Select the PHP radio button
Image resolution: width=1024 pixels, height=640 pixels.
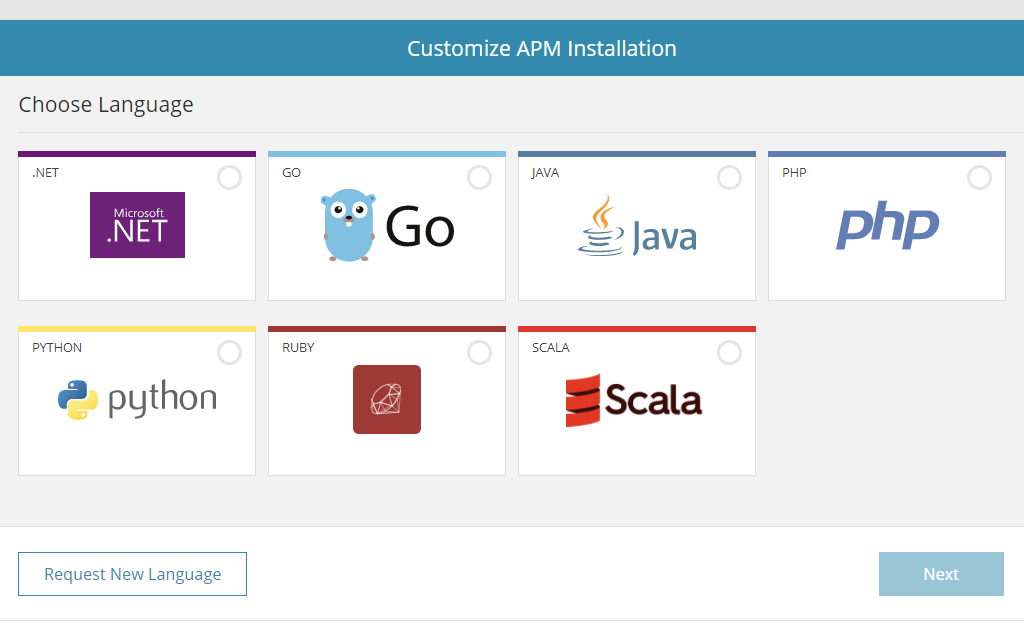(979, 177)
